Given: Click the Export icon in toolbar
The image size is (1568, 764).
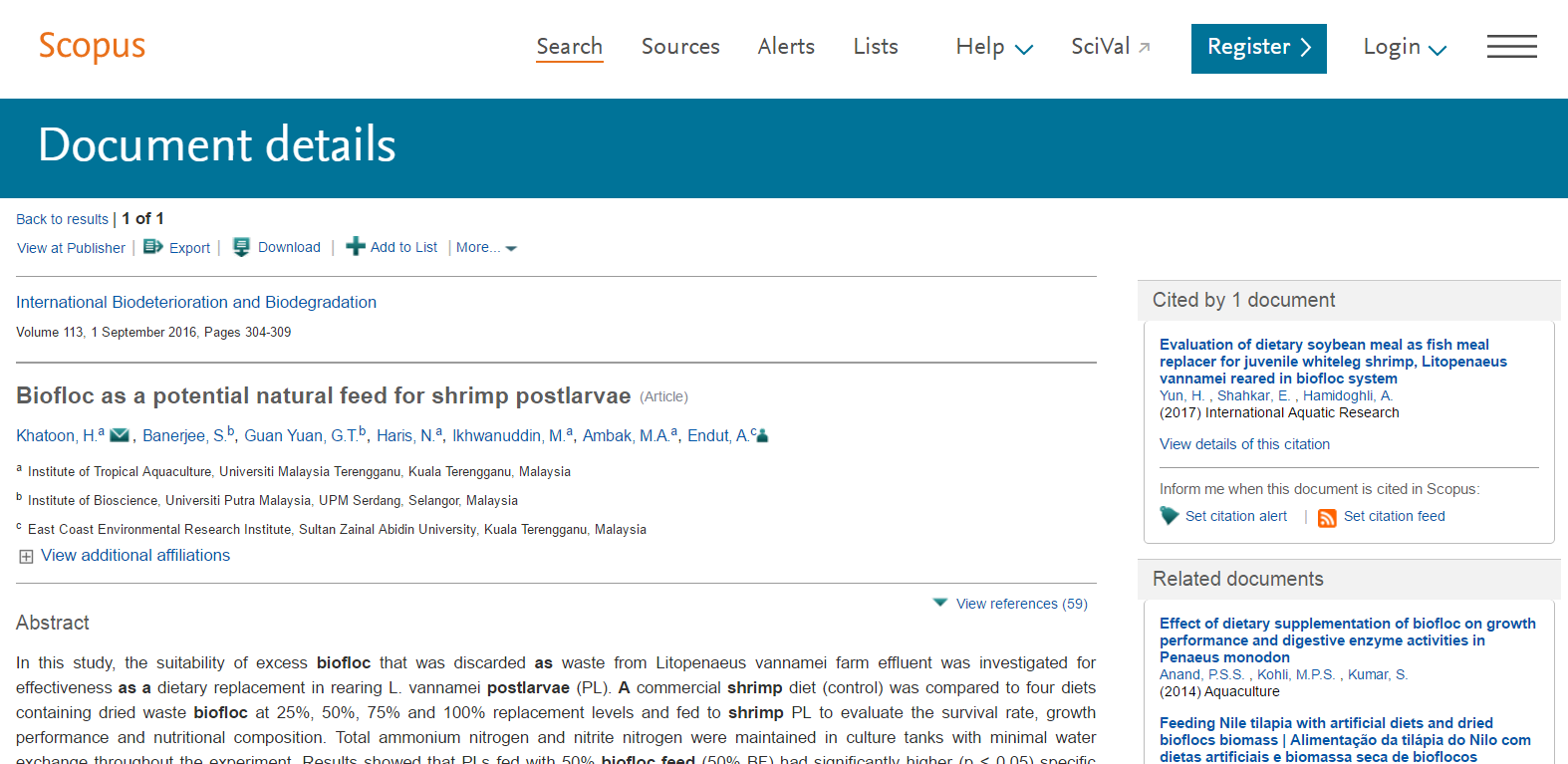Looking at the screenshot, I should 153,247.
